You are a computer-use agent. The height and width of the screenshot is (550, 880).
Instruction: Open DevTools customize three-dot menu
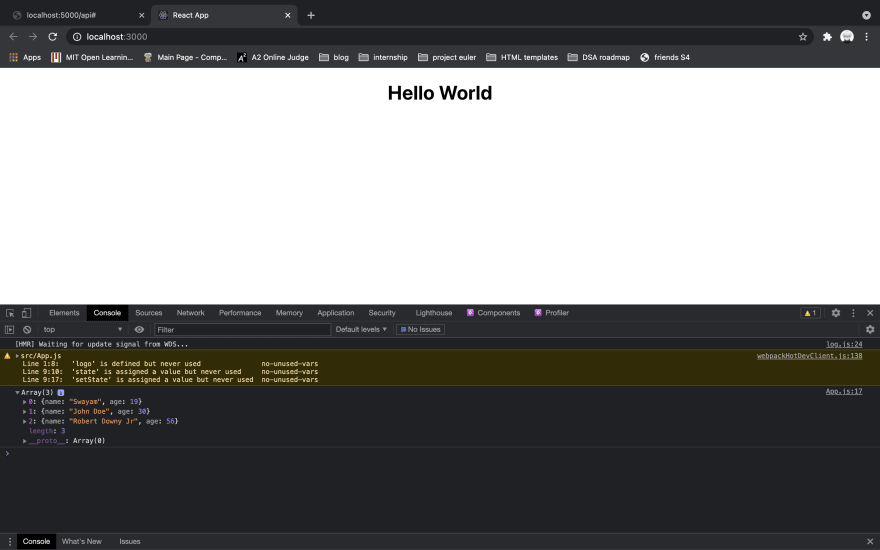tap(853, 313)
